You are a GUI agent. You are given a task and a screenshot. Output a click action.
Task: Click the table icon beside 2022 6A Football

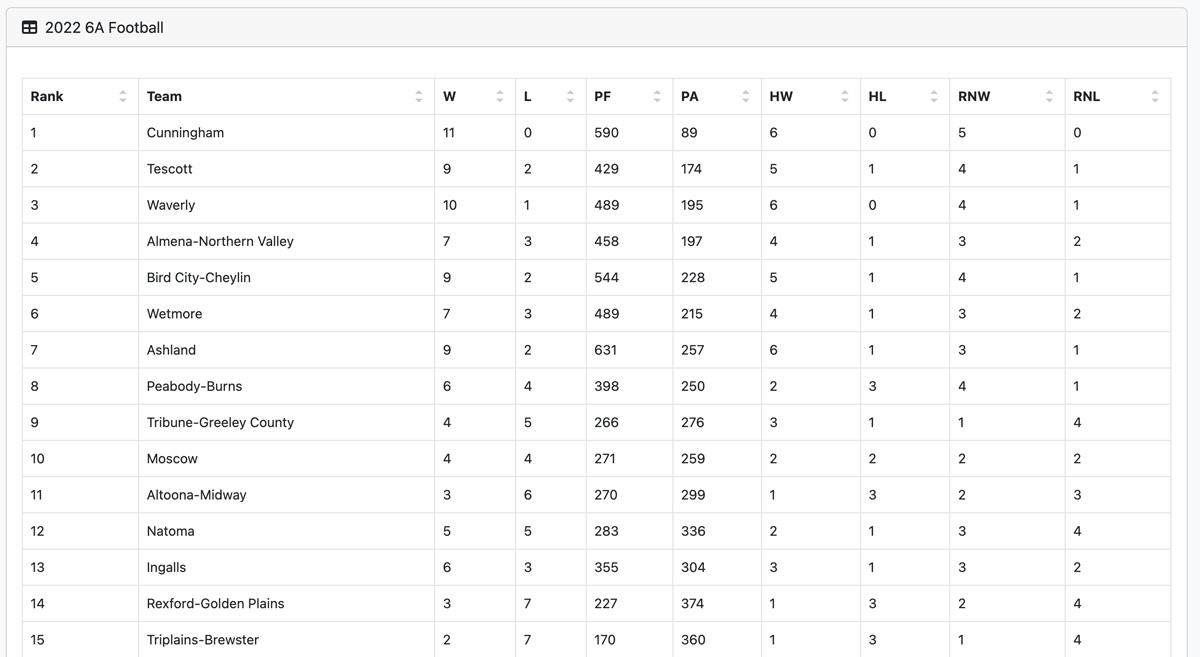pyautogui.click(x=30, y=28)
